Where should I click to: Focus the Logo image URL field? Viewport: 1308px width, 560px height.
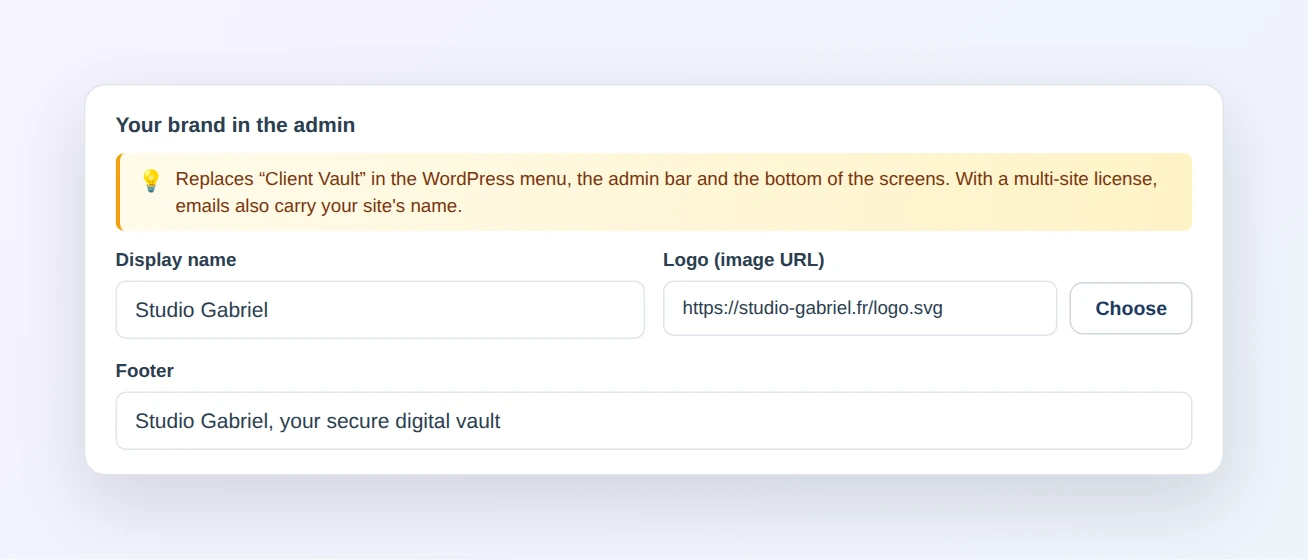tap(860, 308)
